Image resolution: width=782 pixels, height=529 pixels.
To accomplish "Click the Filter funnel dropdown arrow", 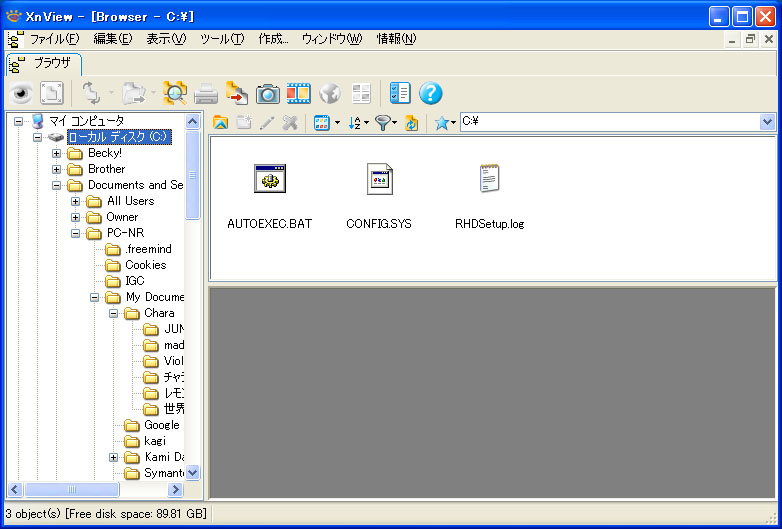I will click(x=394, y=123).
